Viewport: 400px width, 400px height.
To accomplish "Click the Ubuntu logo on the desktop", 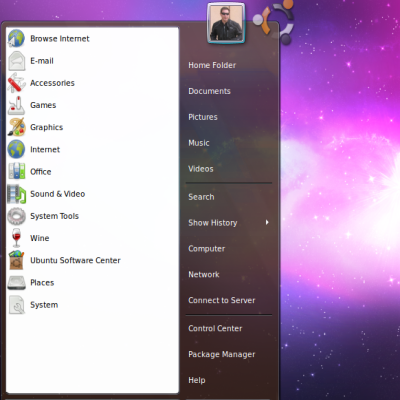I will (x=273, y=22).
